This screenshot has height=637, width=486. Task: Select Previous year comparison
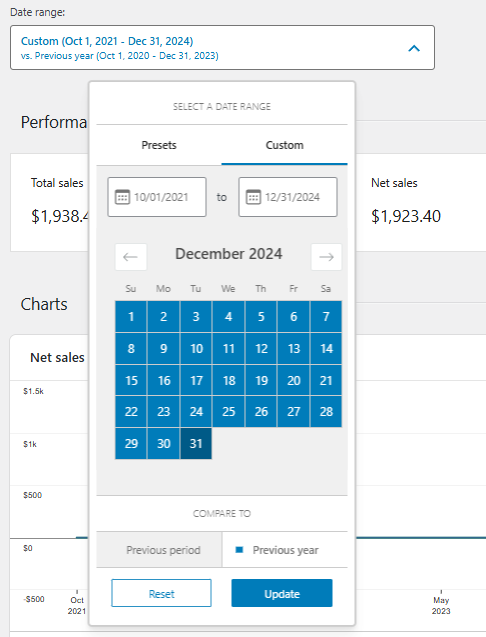tap(285, 550)
